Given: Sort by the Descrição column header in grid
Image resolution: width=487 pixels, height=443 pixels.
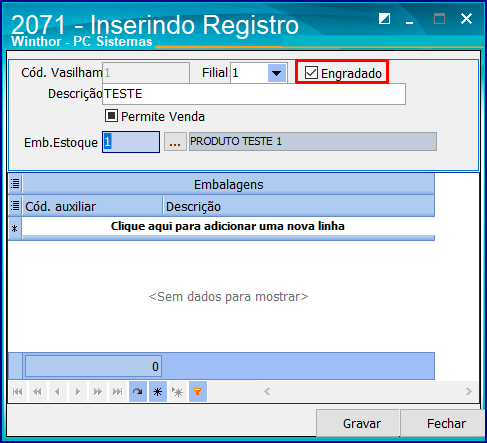Looking at the screenshot, I should (x=299, y=206).
